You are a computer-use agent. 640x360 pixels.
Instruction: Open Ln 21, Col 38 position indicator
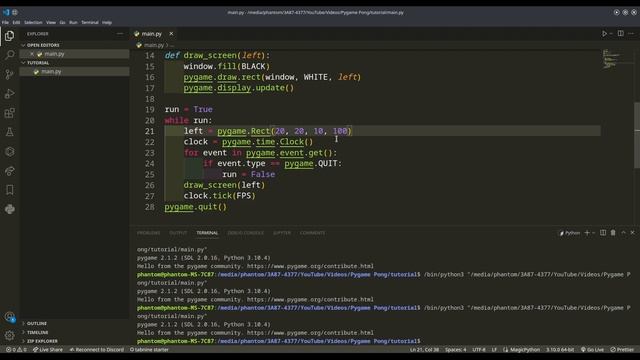point(424,349)
